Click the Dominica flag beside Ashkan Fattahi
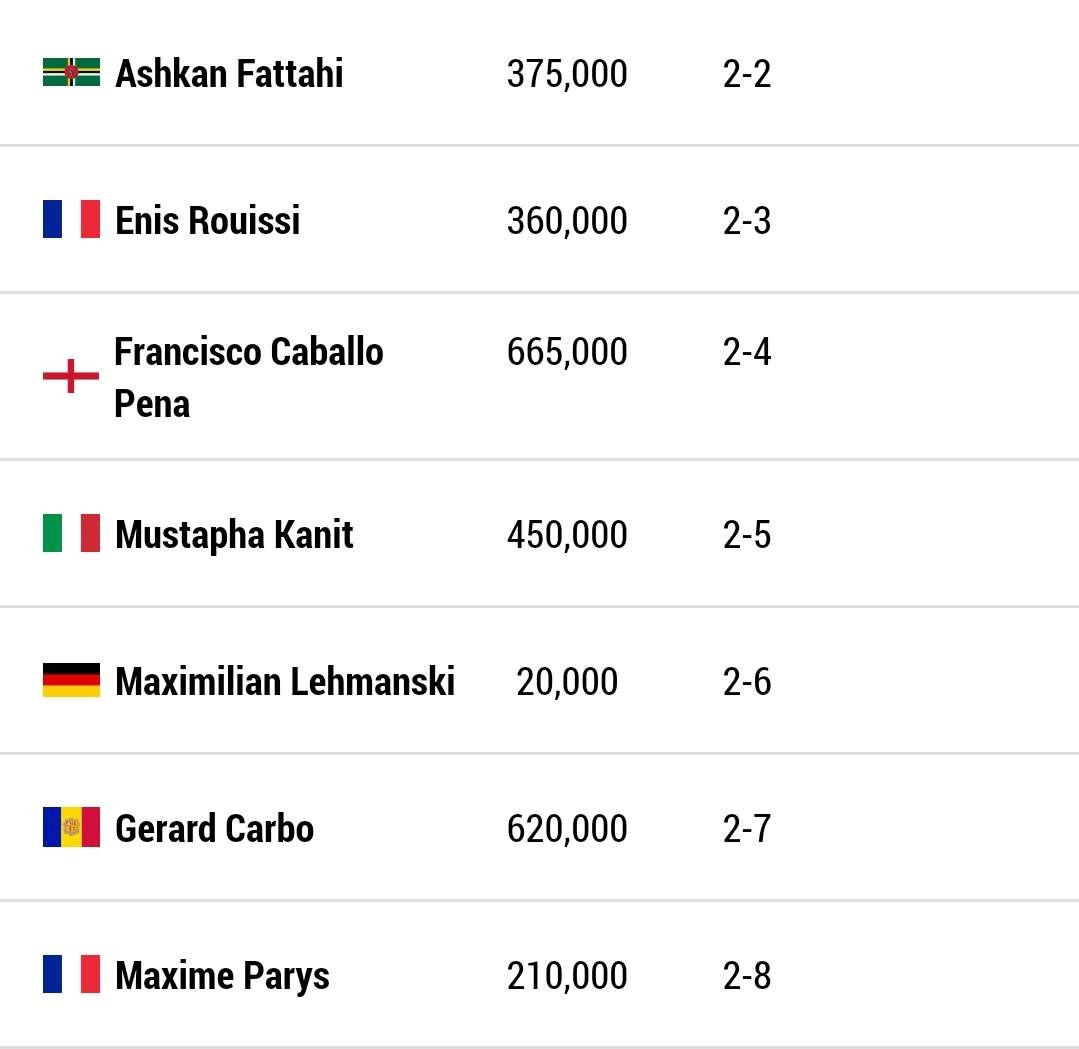The height and width of the screenshot is (1049, 1079). coord(71,72)
